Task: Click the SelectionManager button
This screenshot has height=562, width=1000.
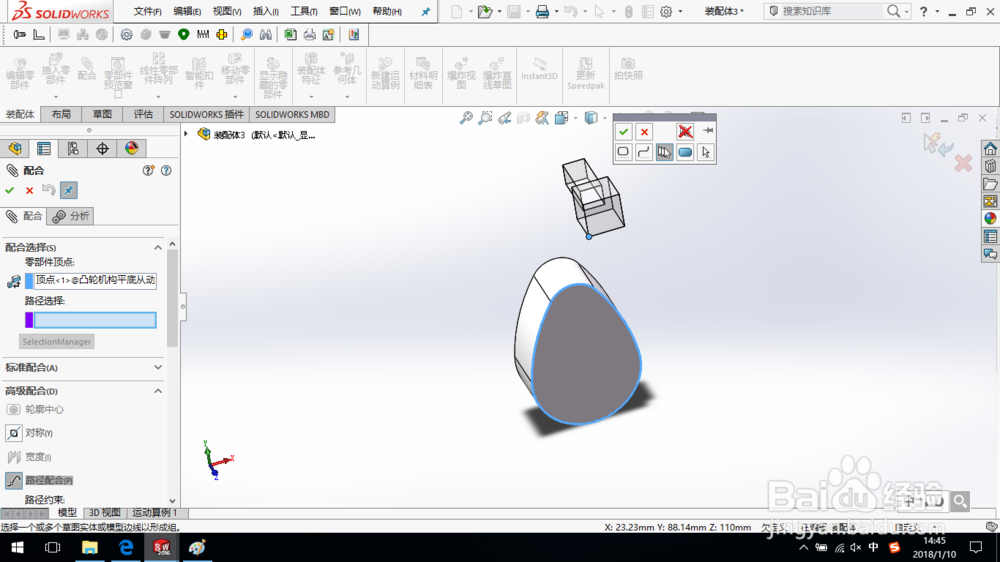Action: [x=57, y=342]
